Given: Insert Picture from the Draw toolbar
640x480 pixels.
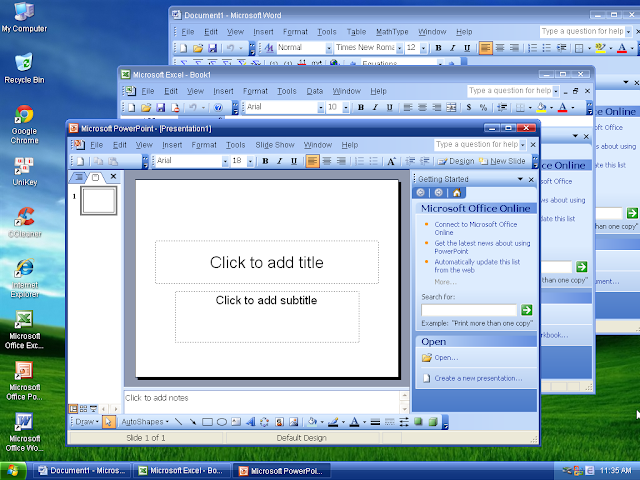Looking at the screenshot, I should [293, 422].
